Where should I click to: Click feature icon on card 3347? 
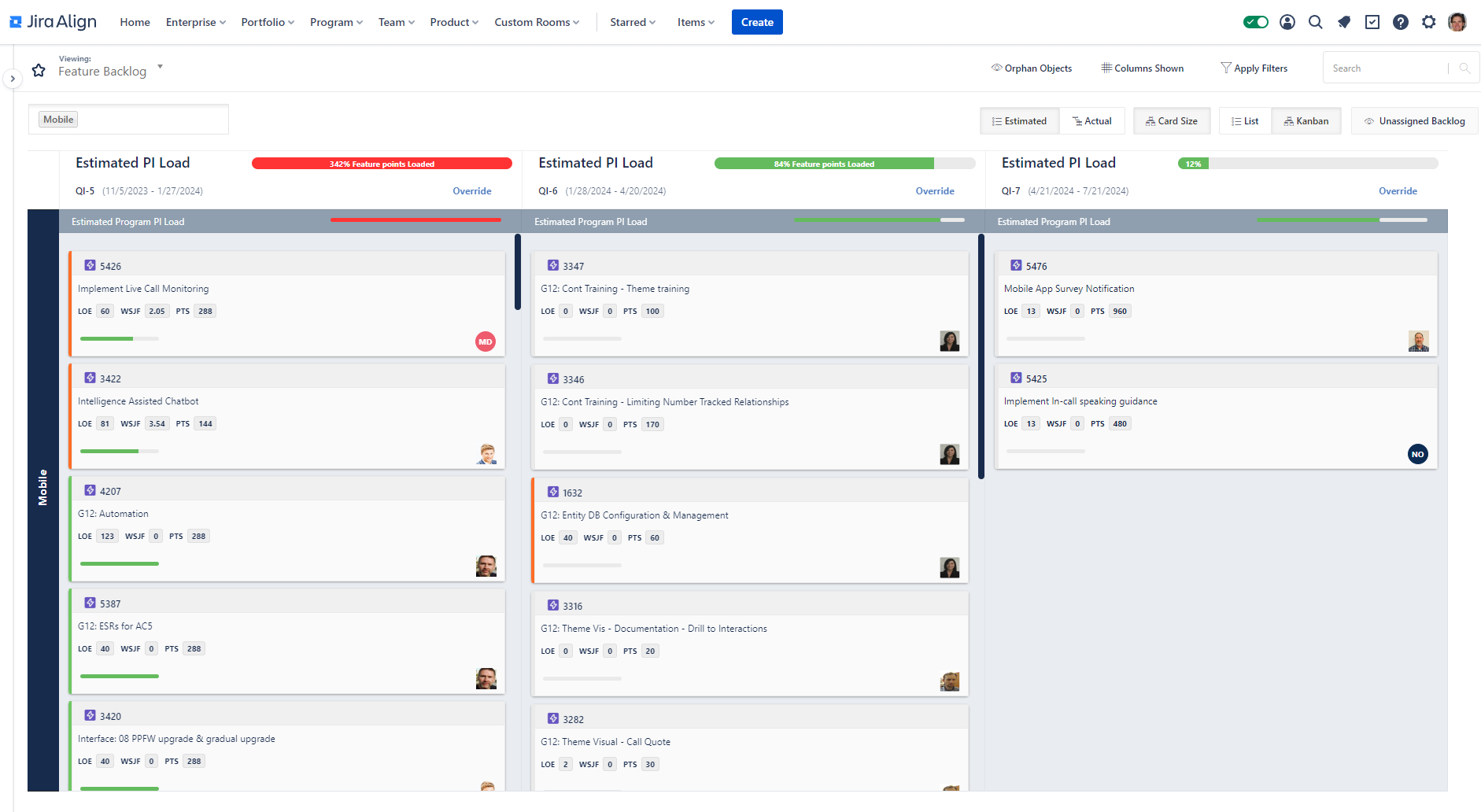pyautogui.click(x=553, y=266)
